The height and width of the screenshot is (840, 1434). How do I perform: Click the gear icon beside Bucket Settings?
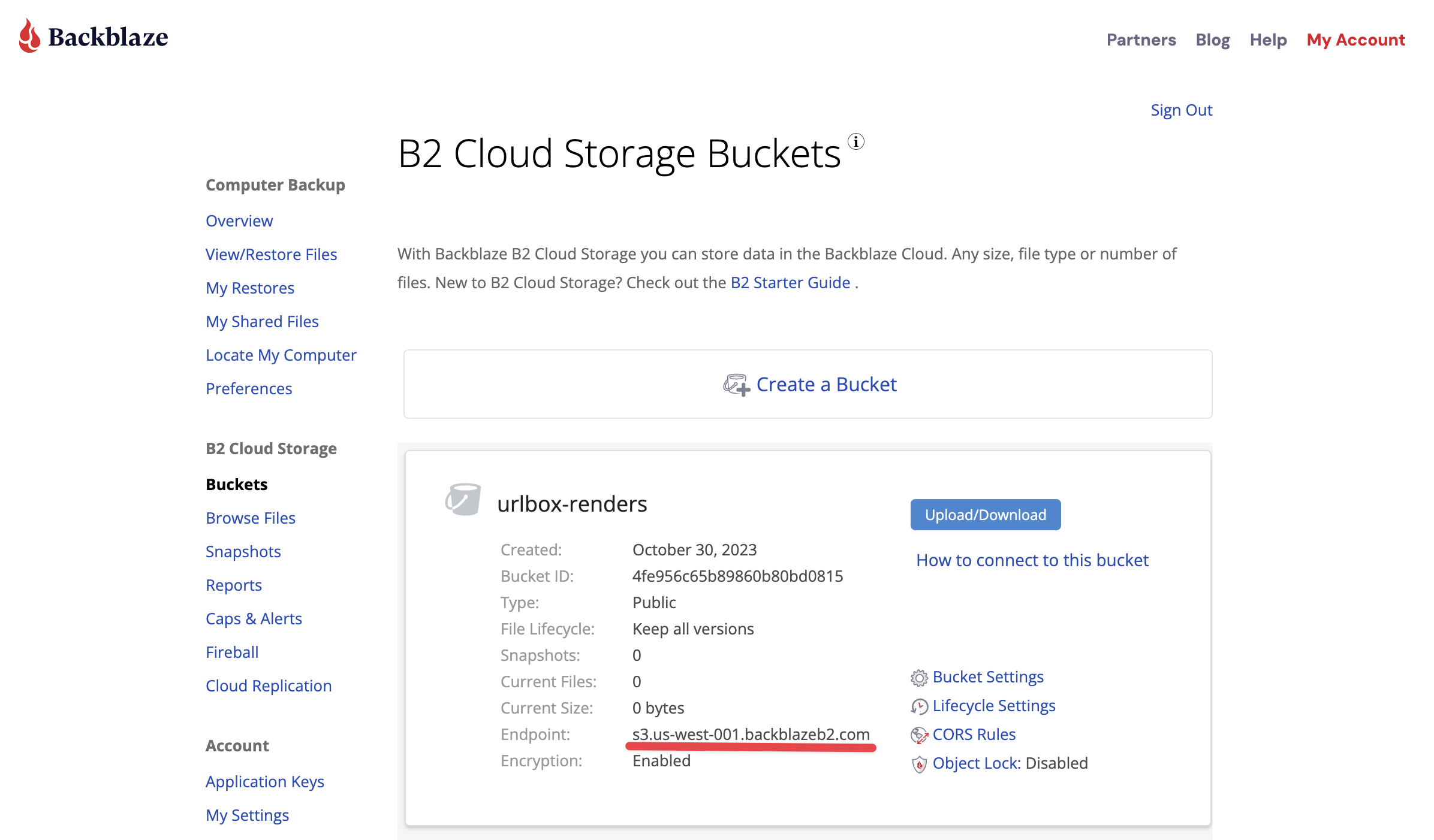point(919,678)
